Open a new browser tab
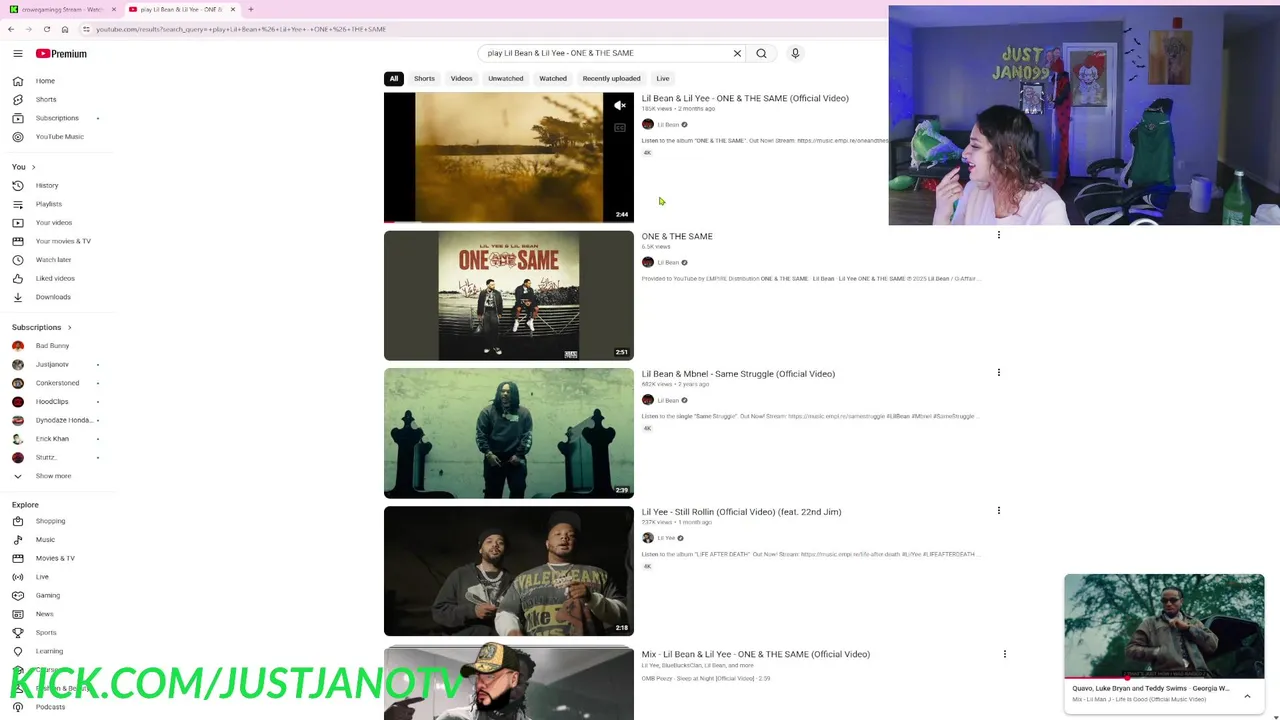The width and height of the screenshot is (1280, 720). [250, 9]
